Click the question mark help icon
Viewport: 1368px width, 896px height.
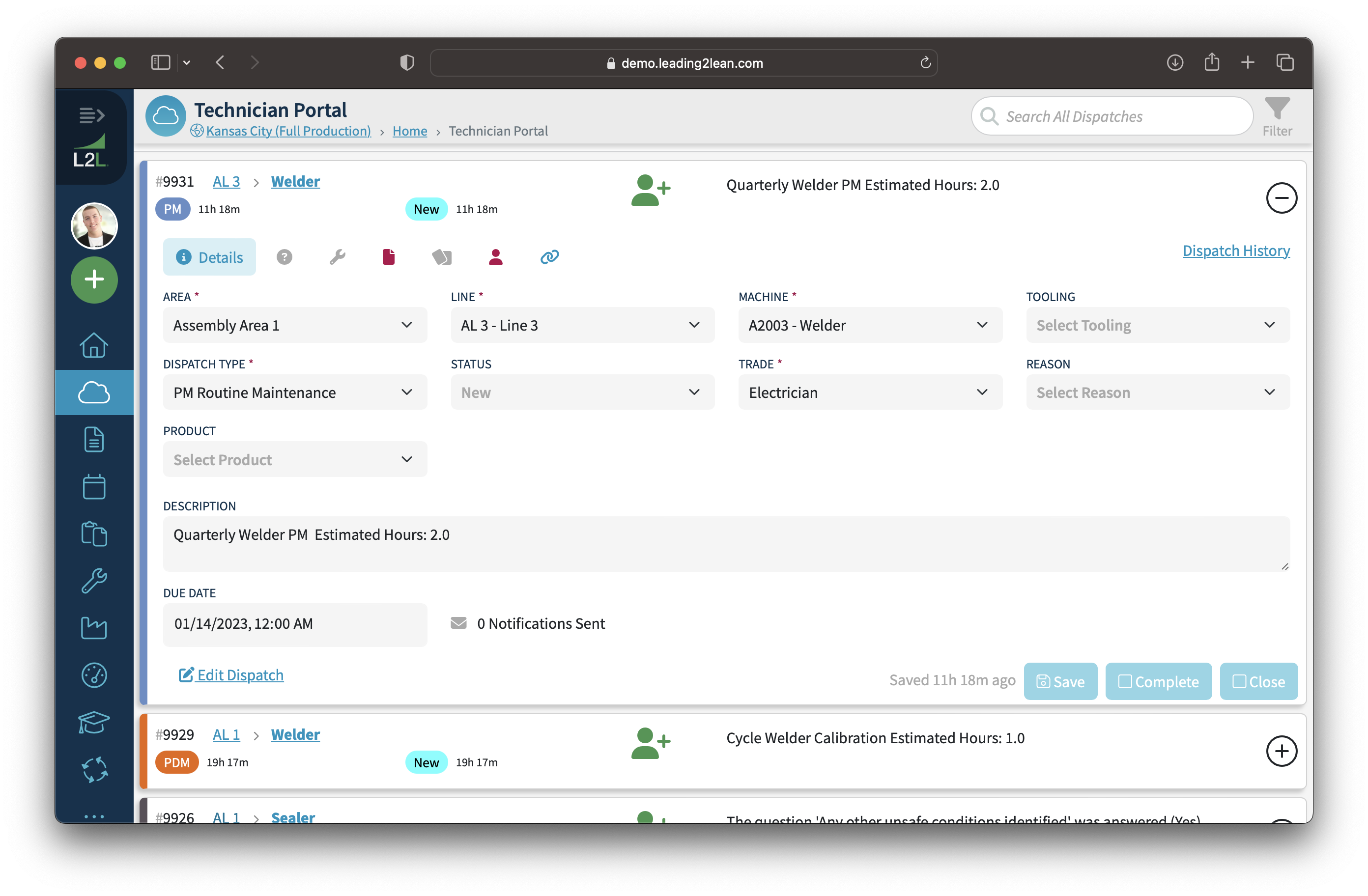285,257
